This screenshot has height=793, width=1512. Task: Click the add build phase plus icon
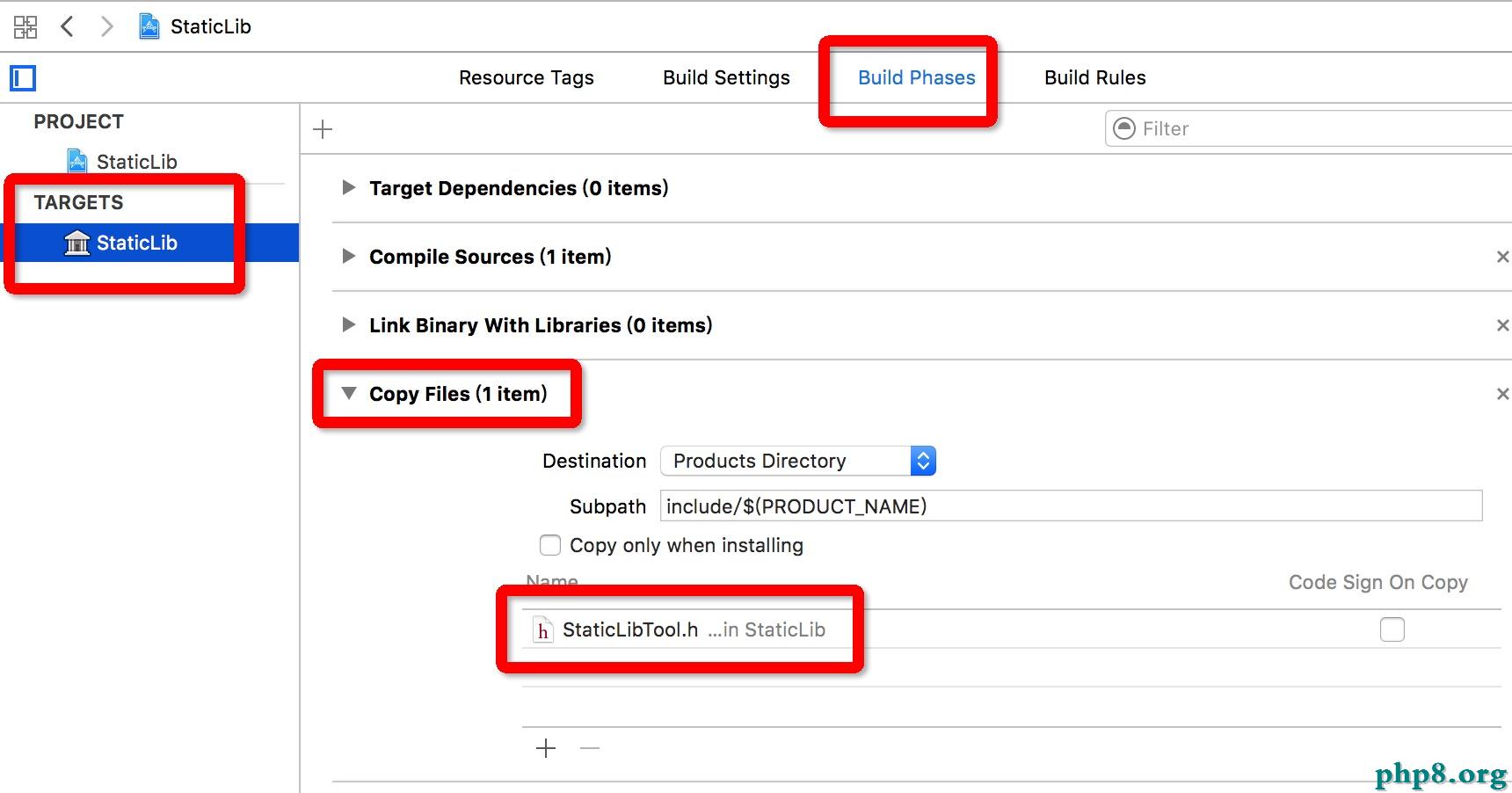323,129
